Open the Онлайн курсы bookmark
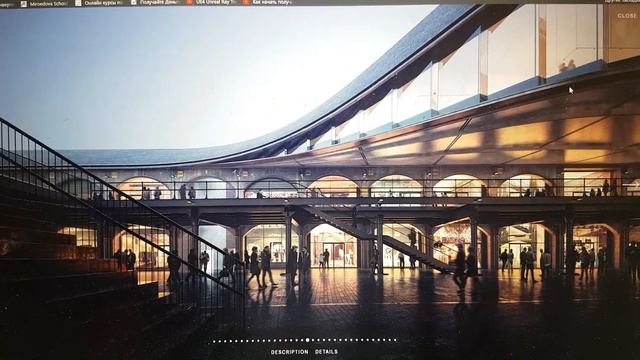The width and height of the screenshot is (640, 360). [x=99, y=3]
